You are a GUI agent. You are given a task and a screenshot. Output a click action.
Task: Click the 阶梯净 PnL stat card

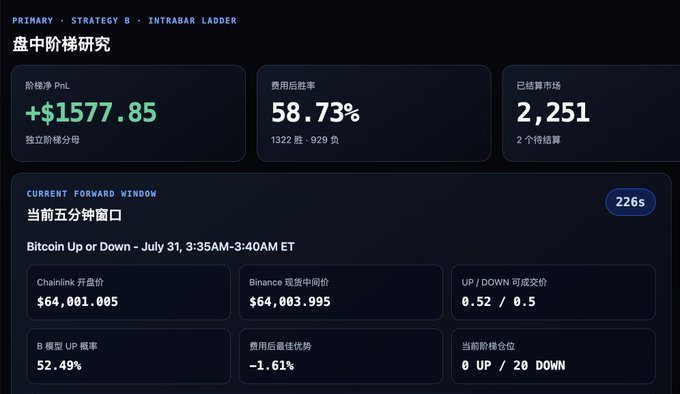coord(128,114)
